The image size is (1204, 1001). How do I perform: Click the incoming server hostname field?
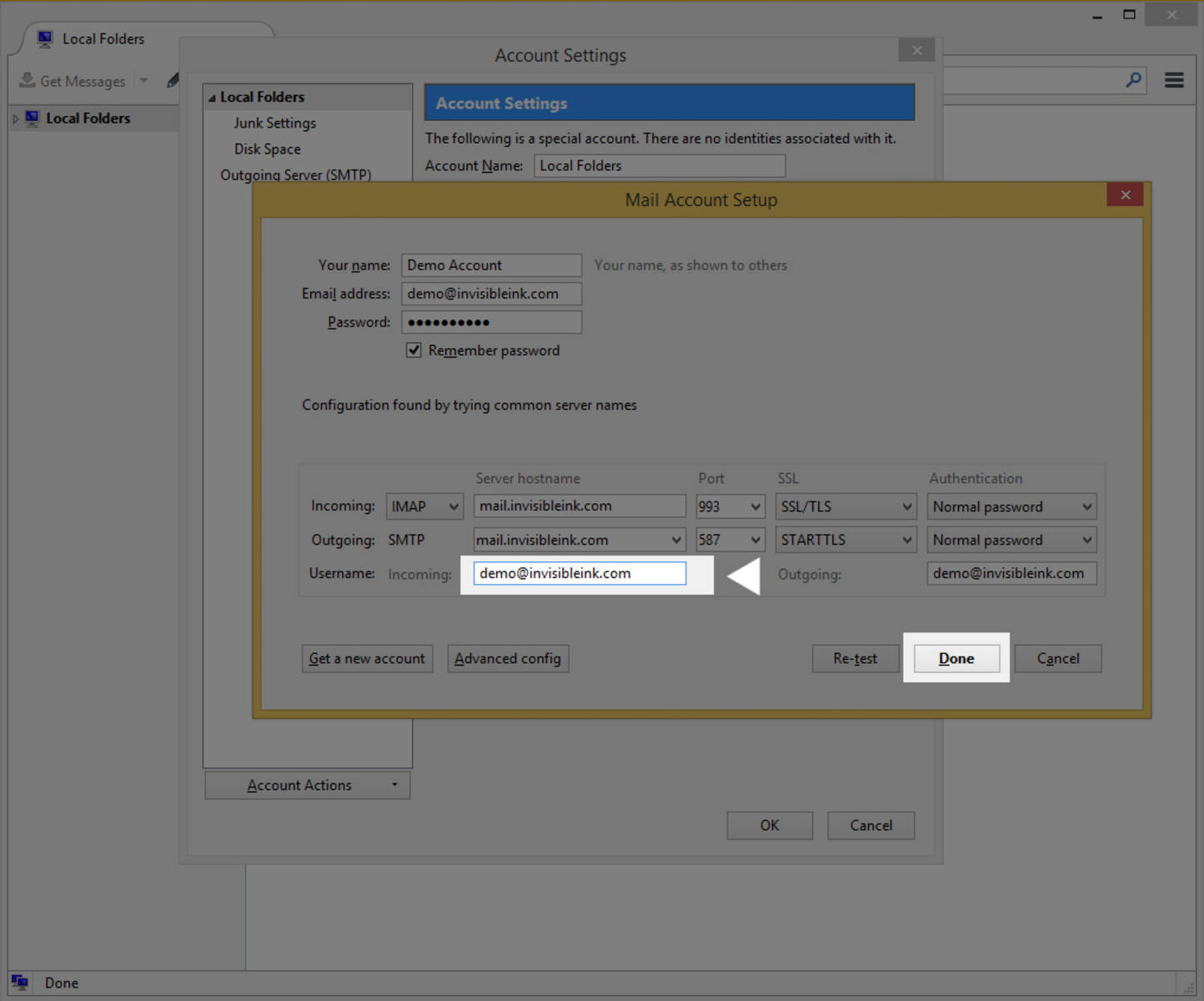579,506
